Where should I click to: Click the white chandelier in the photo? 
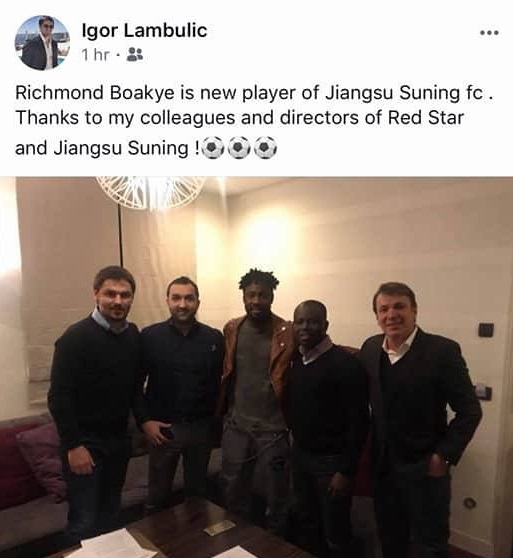(x=151, y=192)
